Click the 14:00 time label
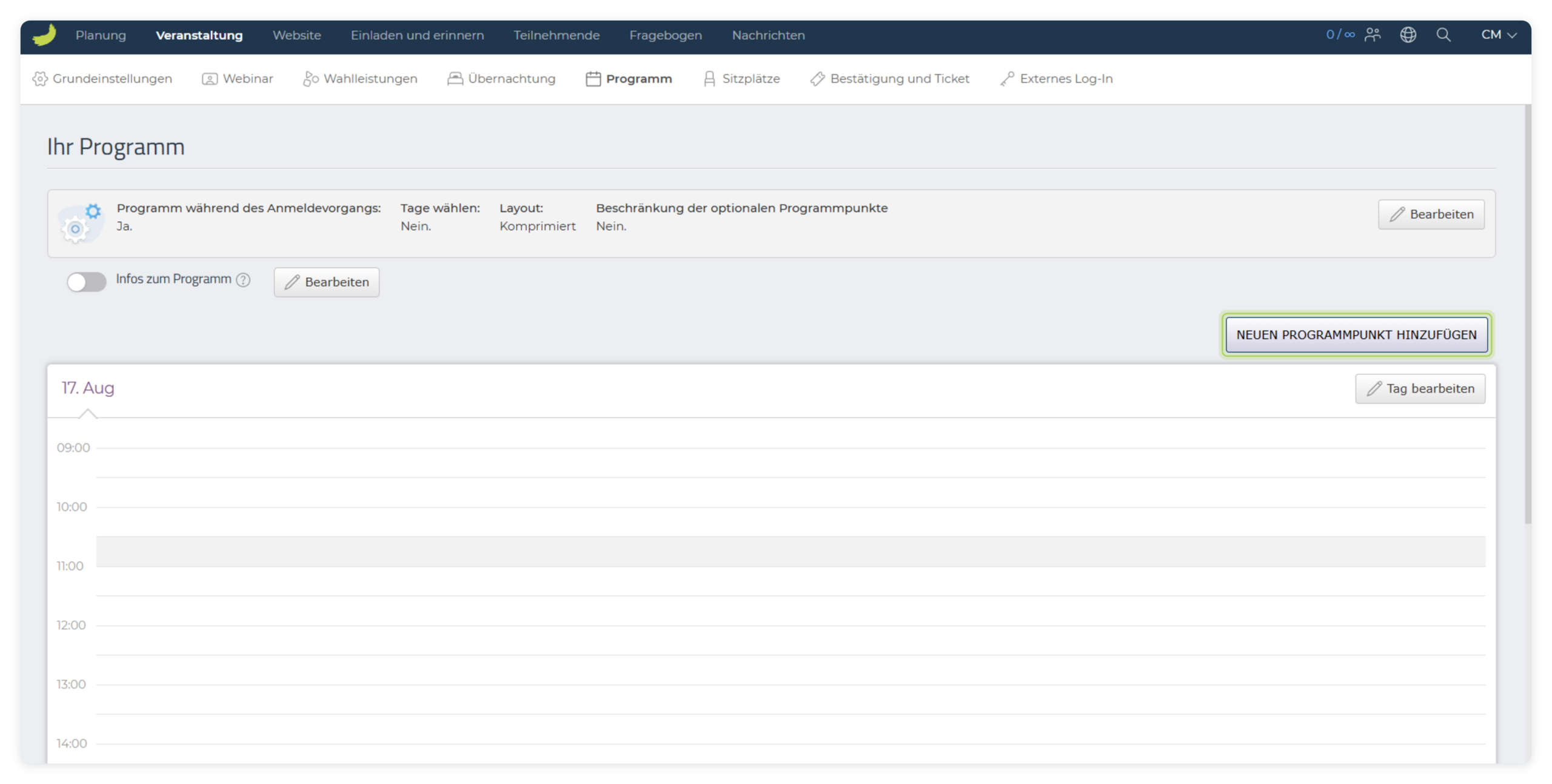The height and width of the screenshot is (784, 1552). point(72,743)
